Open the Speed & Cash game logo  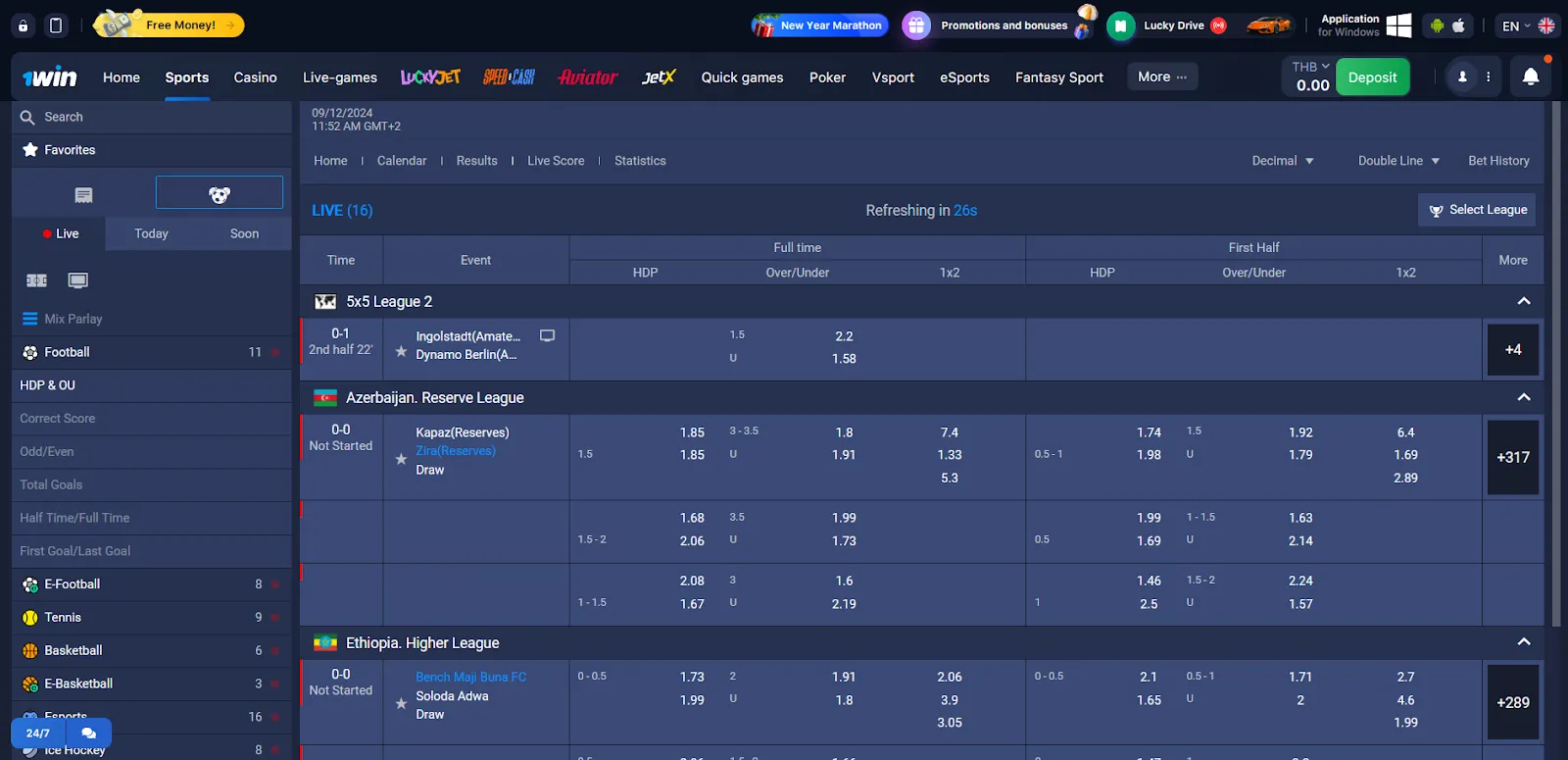pyautogui.click(x=509, y=76)
